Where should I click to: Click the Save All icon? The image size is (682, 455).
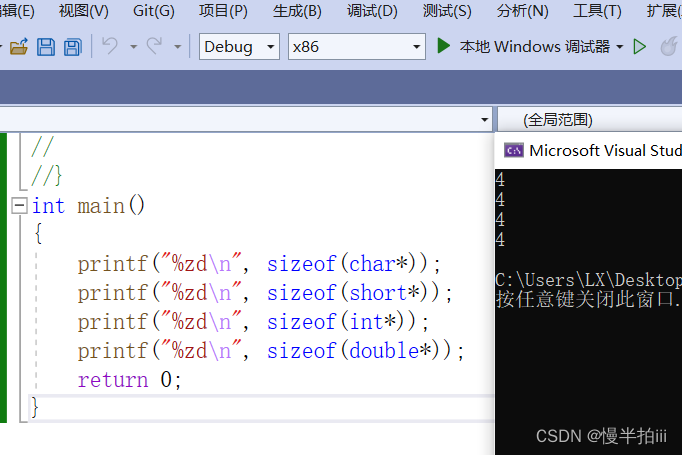pos(73,47)
